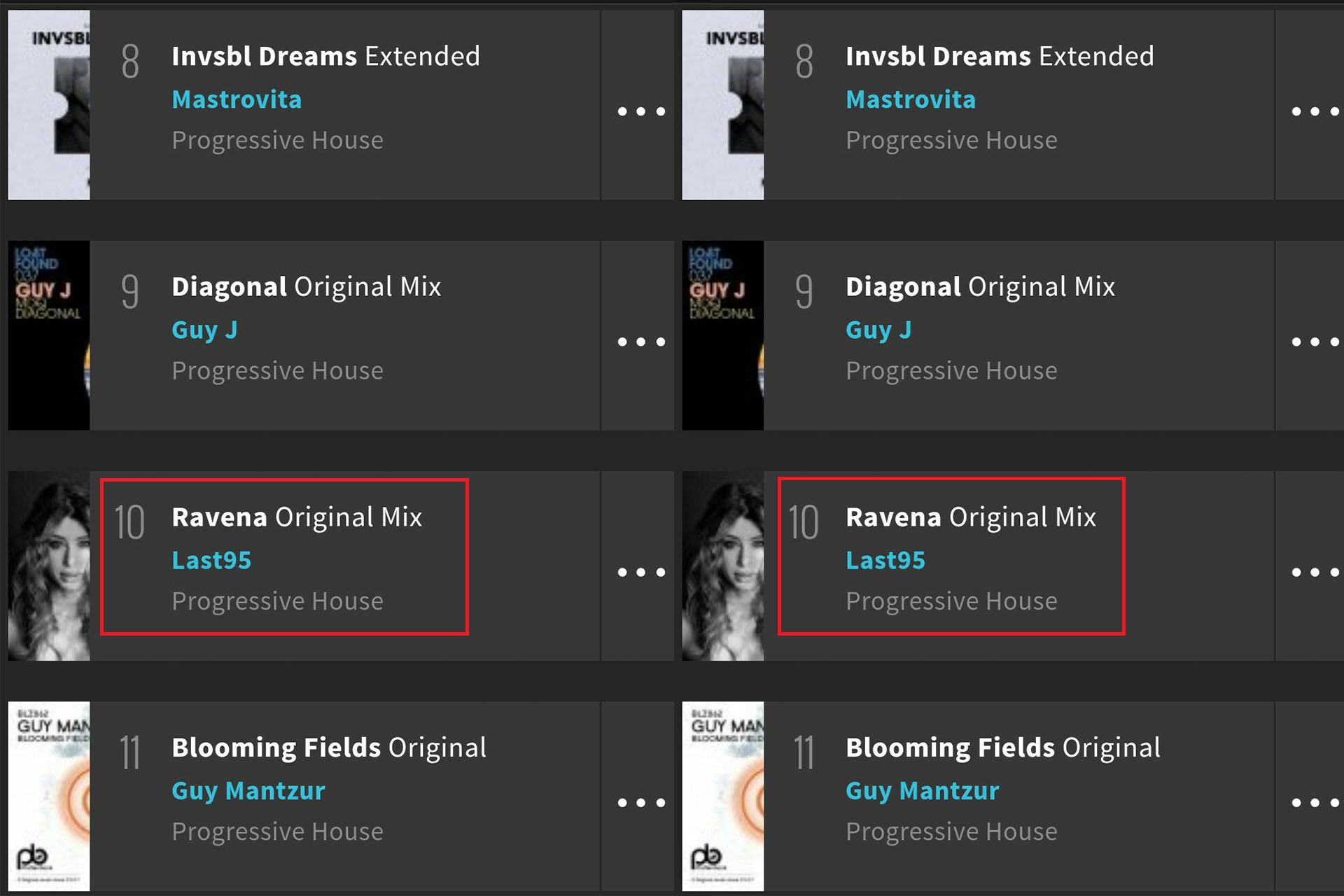Click Blooming Fields cover art, right list
This screenshot has width=1344, height=896.
click(x=723, y=796)
